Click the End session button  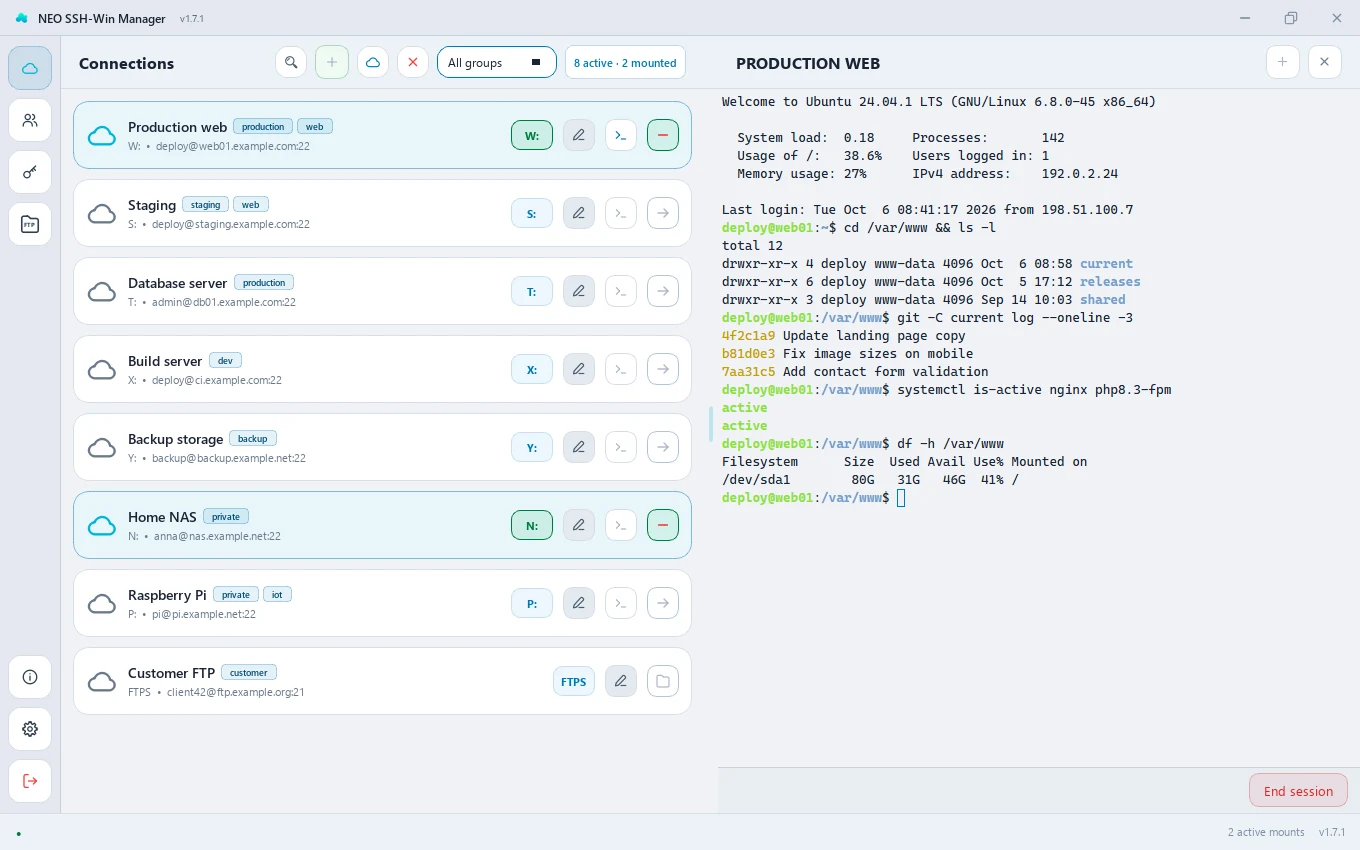[x=1298, y=790]
